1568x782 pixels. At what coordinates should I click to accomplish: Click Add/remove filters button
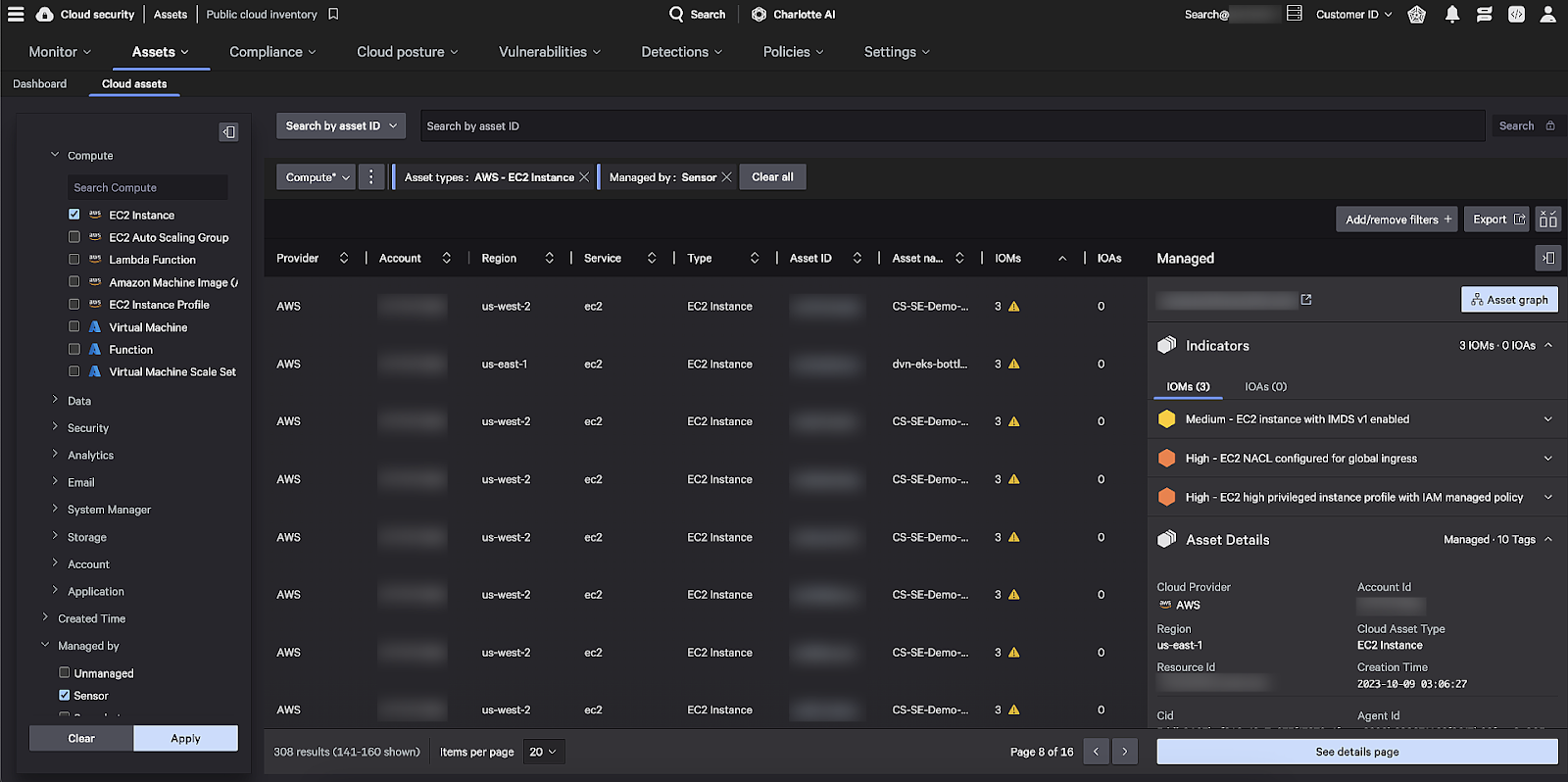(x=1397, y=220)
